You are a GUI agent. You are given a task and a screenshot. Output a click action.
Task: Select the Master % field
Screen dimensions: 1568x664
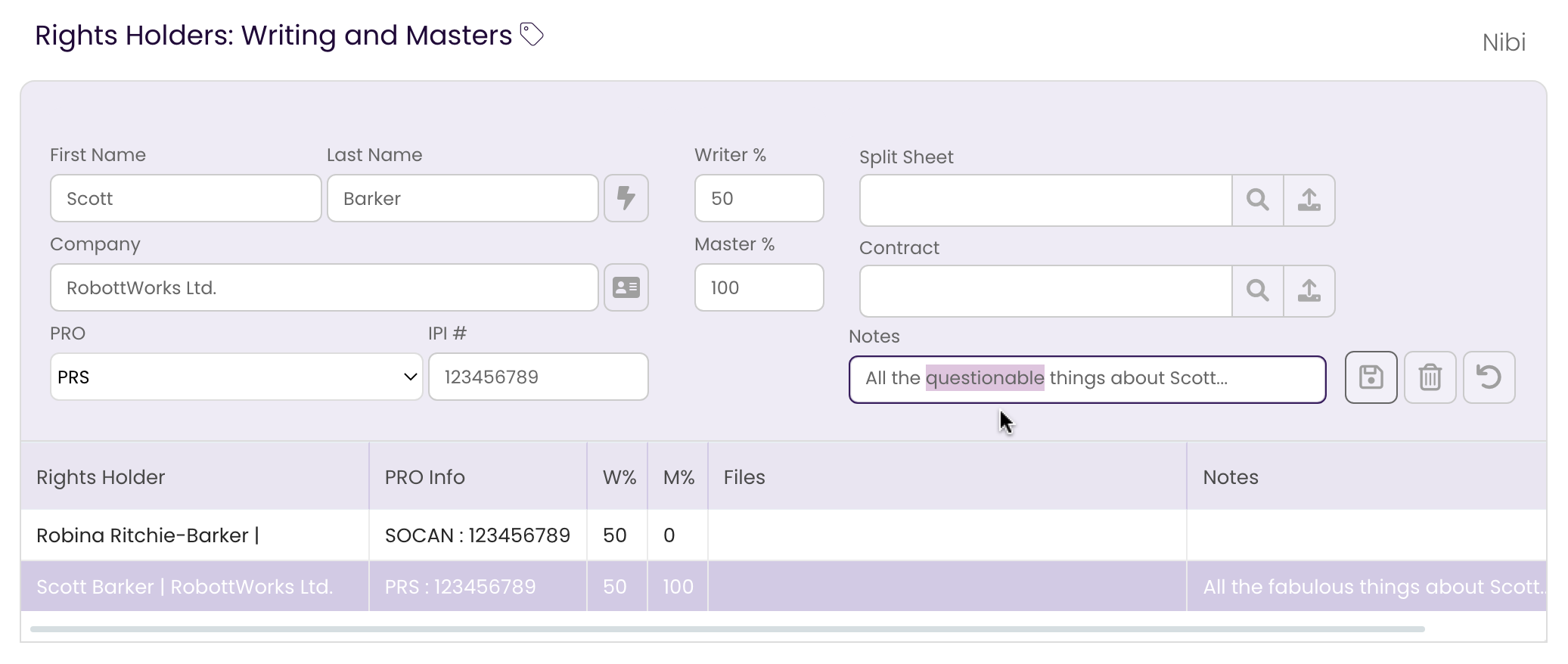(759, 287)
